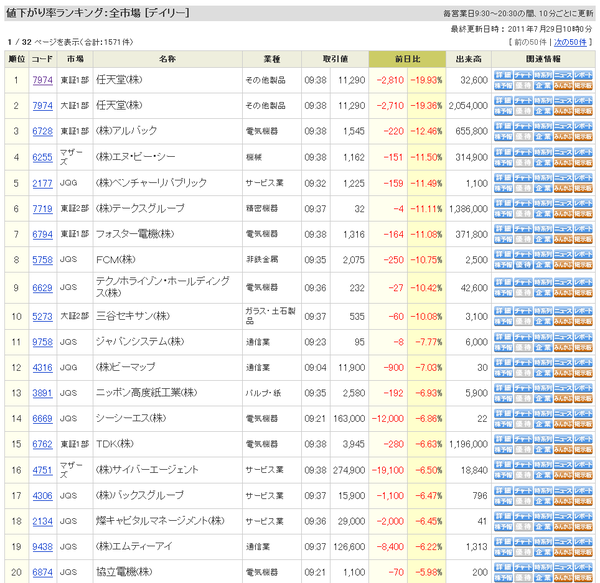Open stock code 5758 link
600x583 pixels.
point(42,260)
